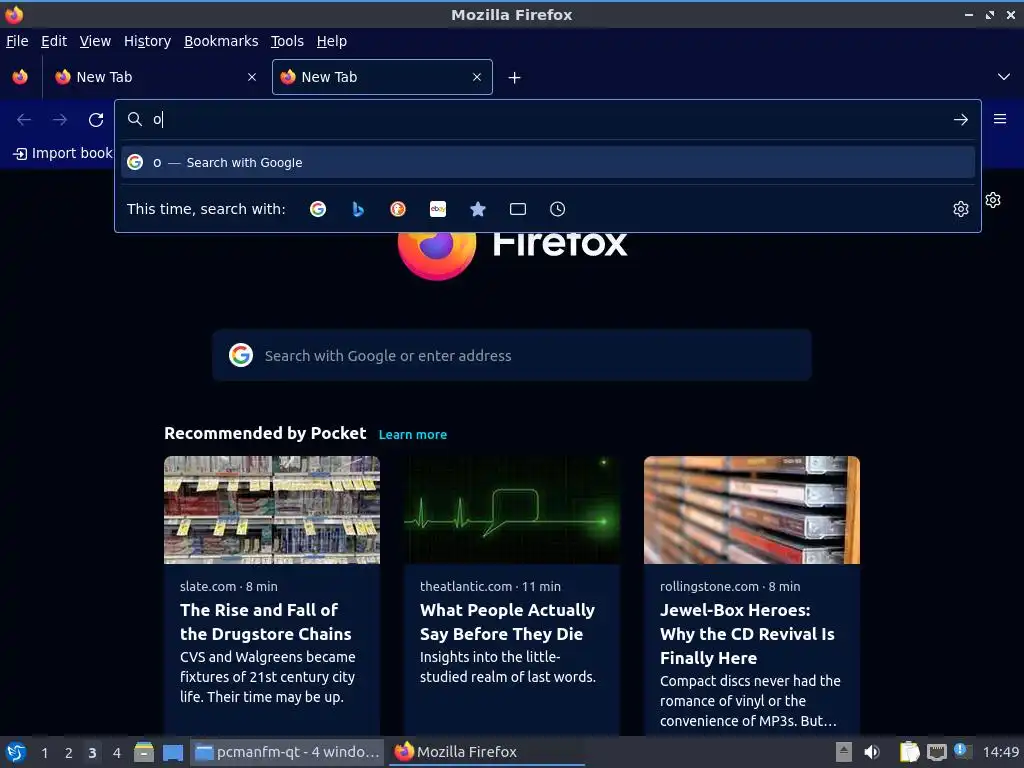Screen dimensions: 1024x768
Task: Click the Go arrow in address bar
Action: pos(961,120)
